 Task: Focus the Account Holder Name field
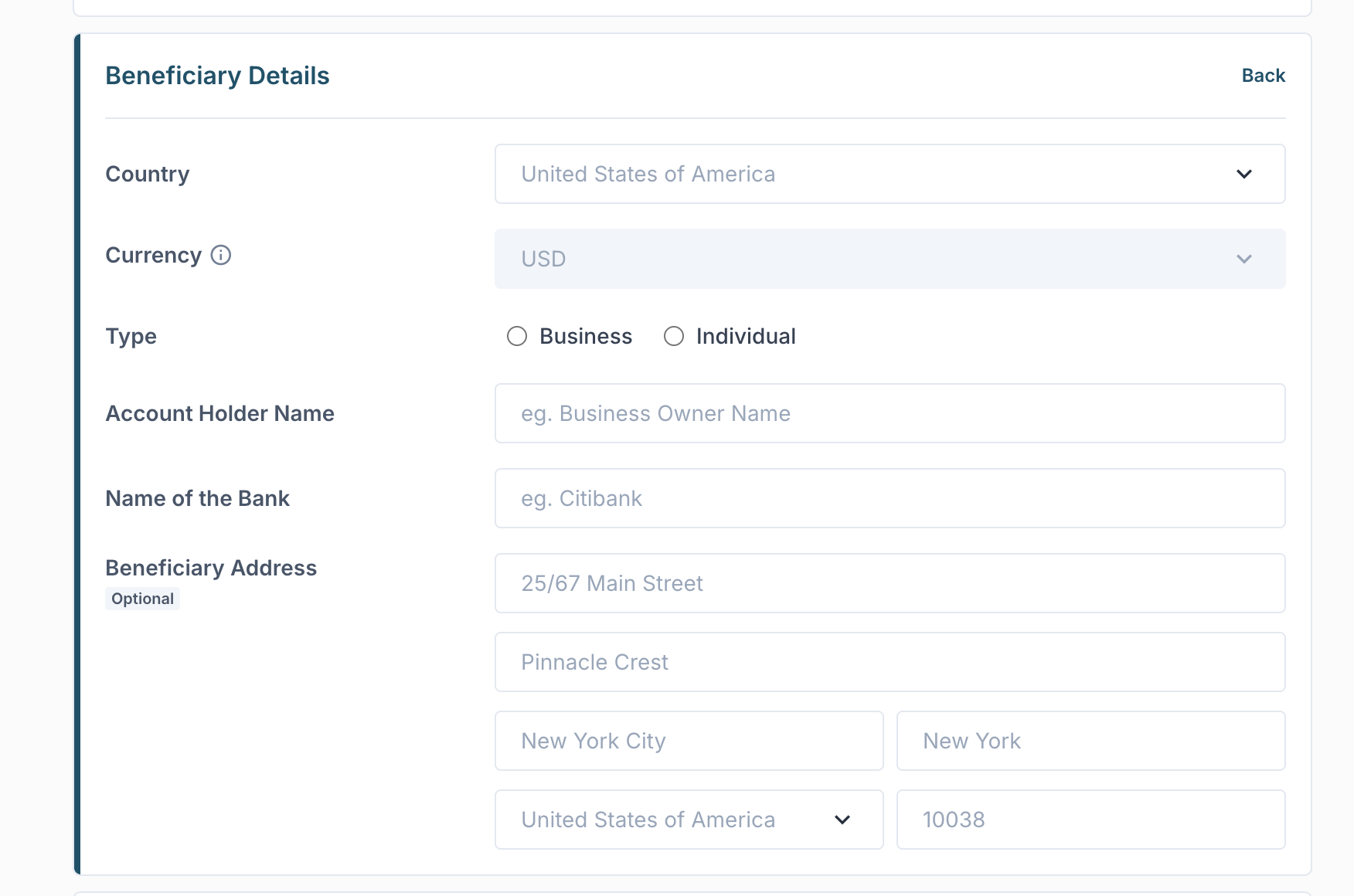click(x=890, y=413)
